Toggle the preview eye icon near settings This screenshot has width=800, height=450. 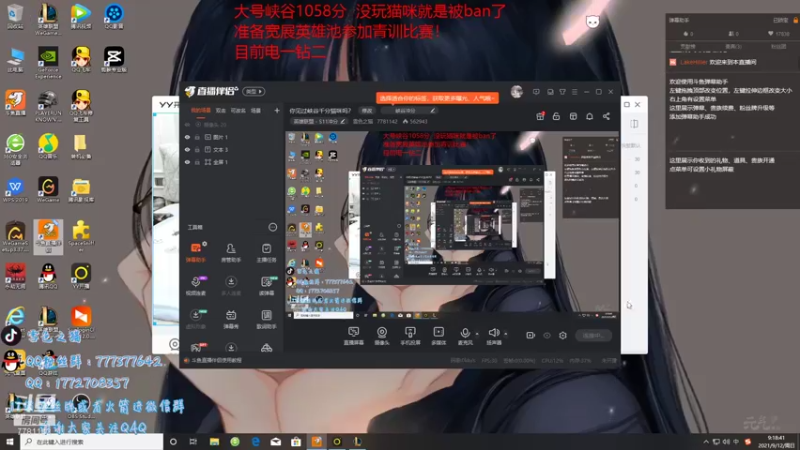click(547, 335)
